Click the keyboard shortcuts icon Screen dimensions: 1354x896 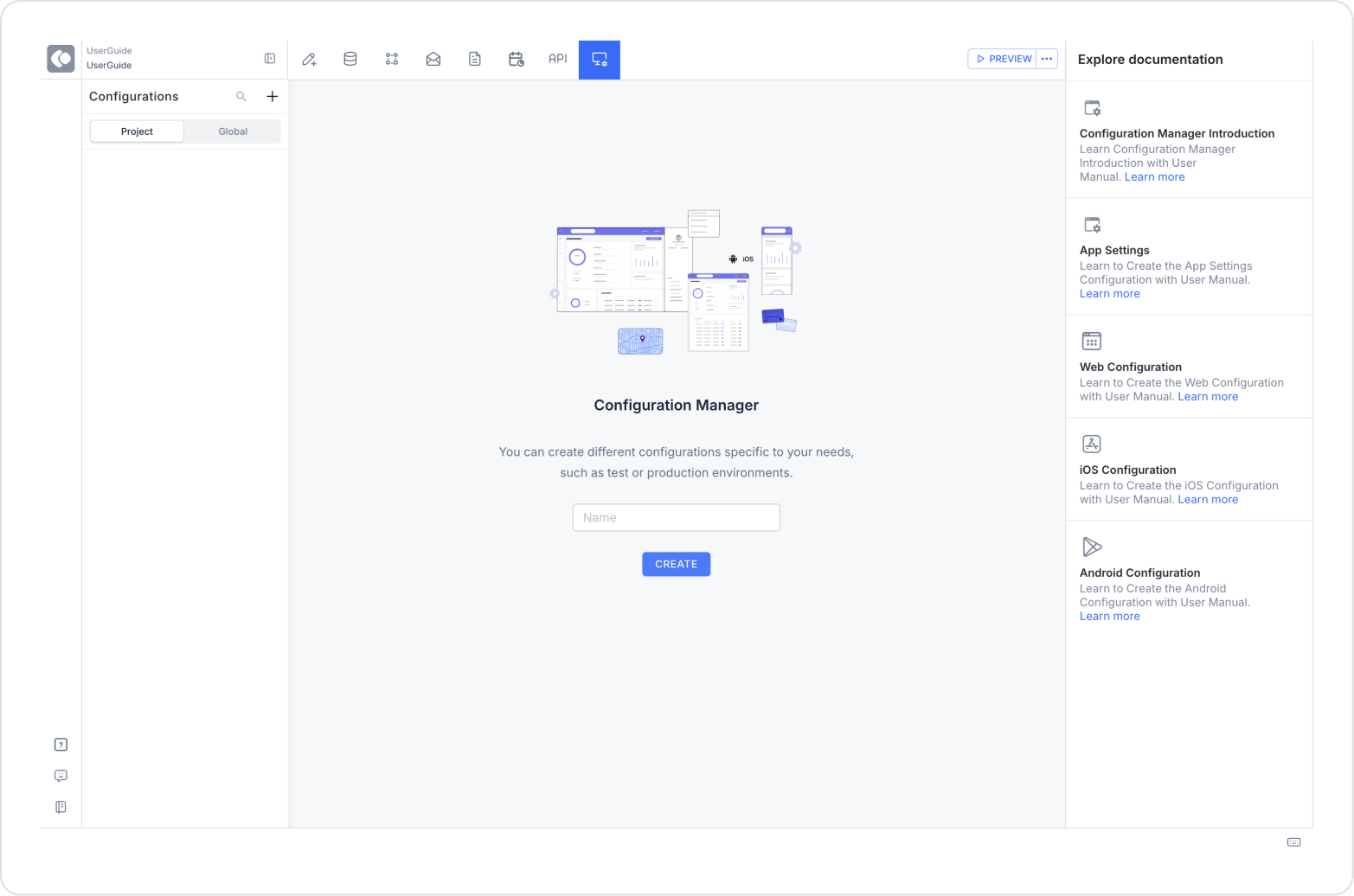click(1294, 842)
